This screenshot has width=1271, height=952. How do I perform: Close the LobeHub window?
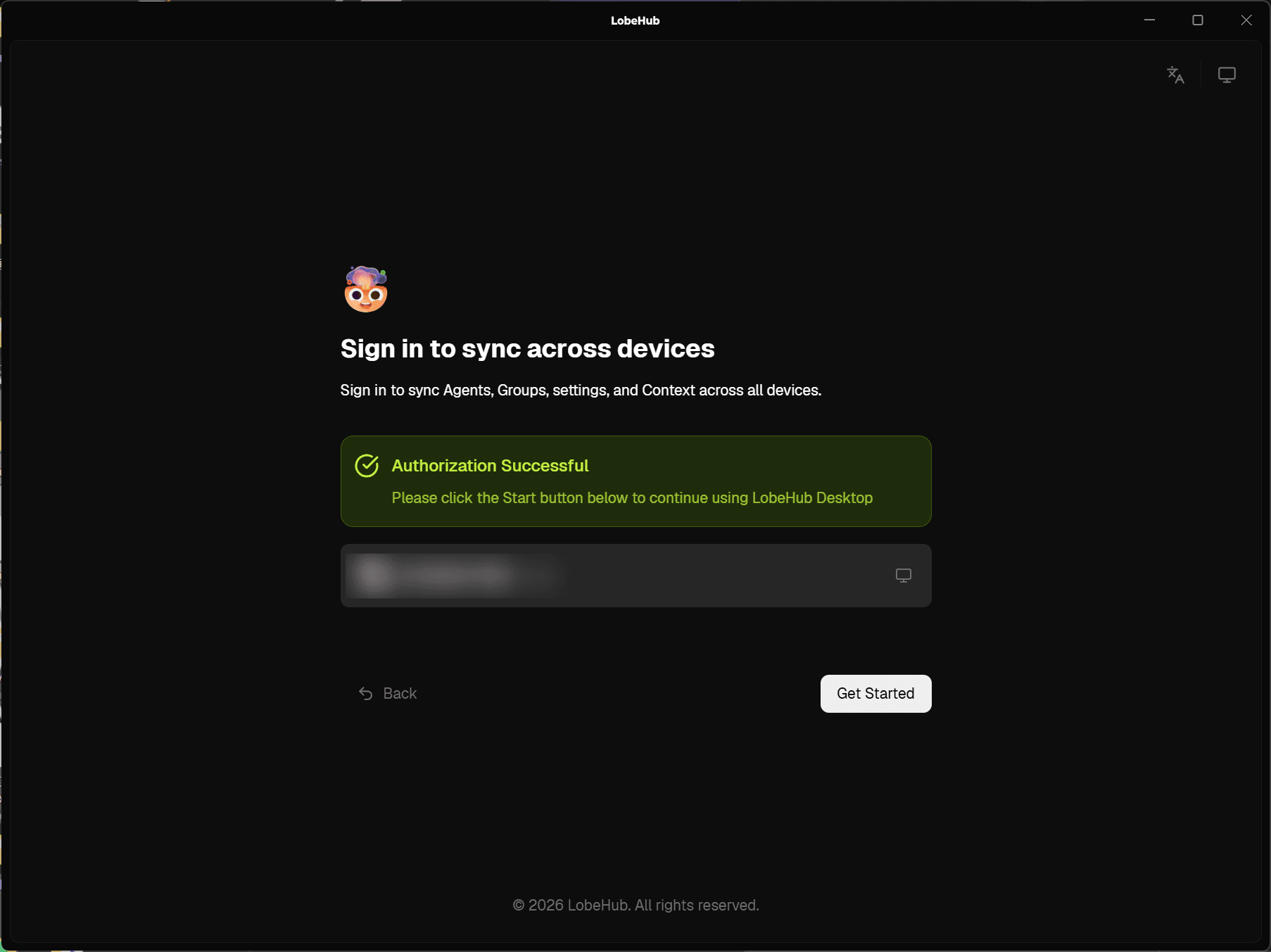click(1246, 20)
